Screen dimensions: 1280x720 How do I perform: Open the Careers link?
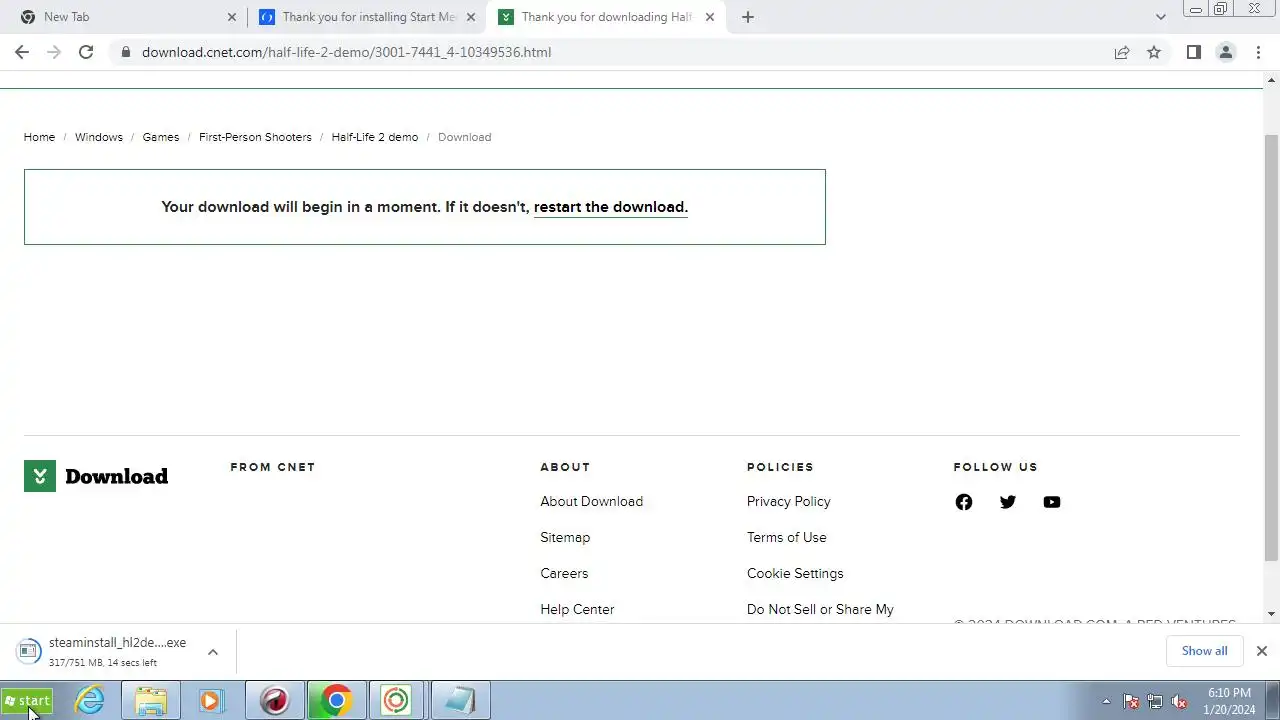point(564,574)
